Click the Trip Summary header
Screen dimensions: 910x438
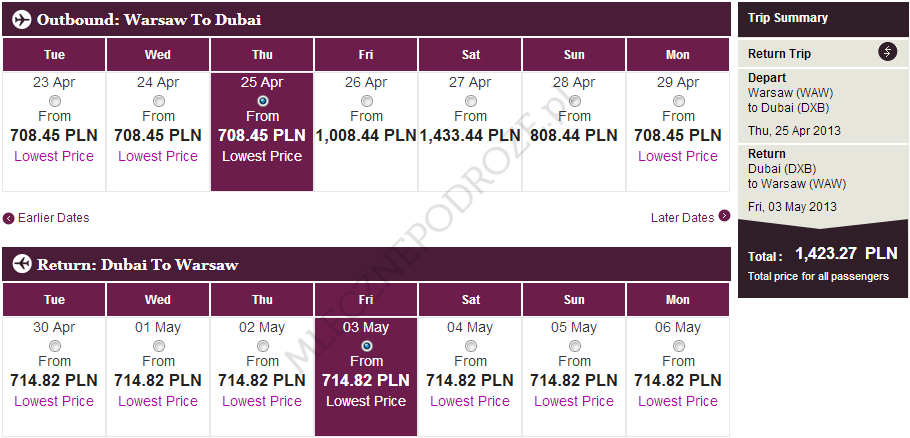[x=788, y=18]
